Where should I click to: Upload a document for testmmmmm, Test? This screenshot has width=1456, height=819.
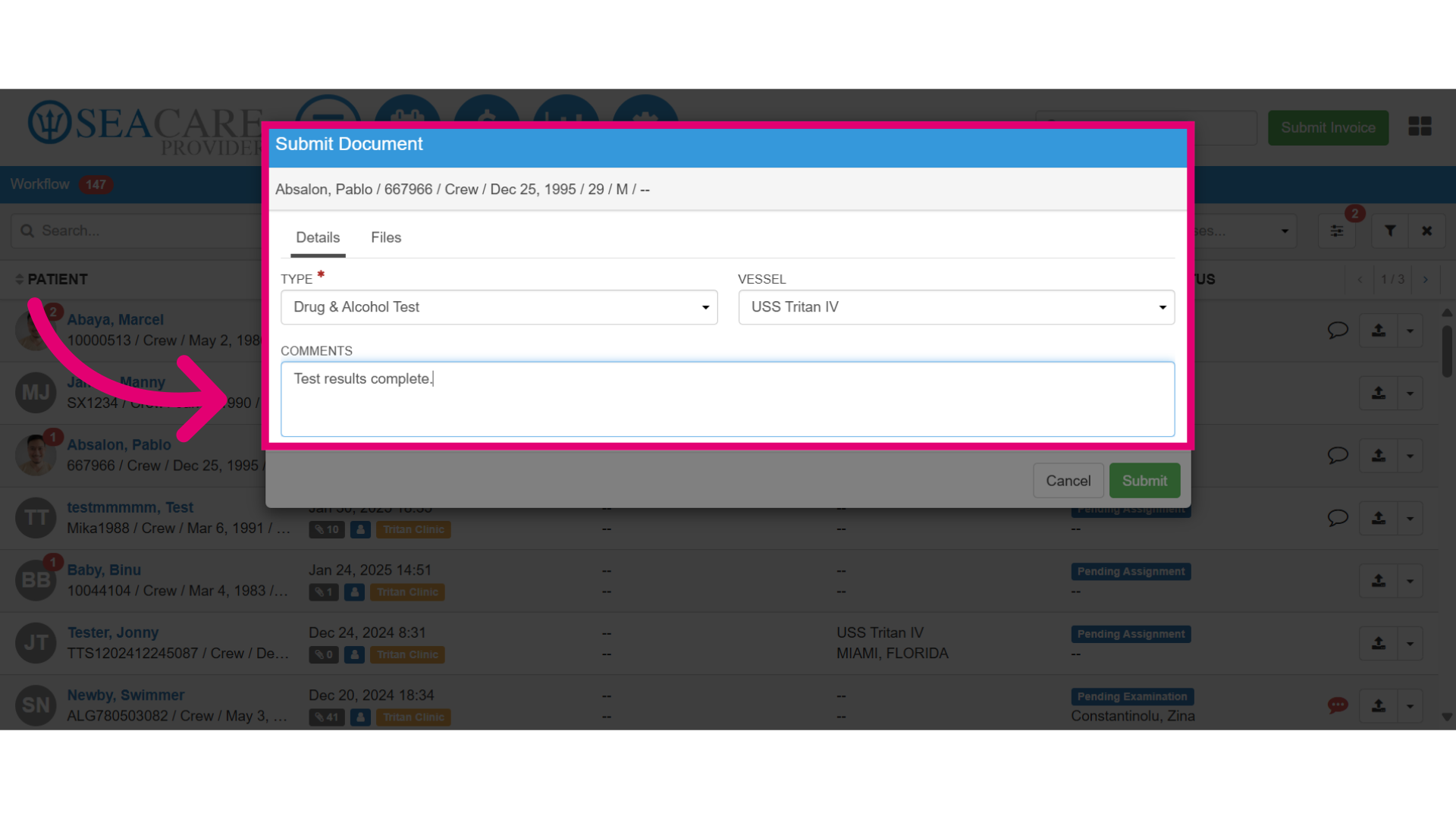pyautogui.click(x=1379, y=518)
